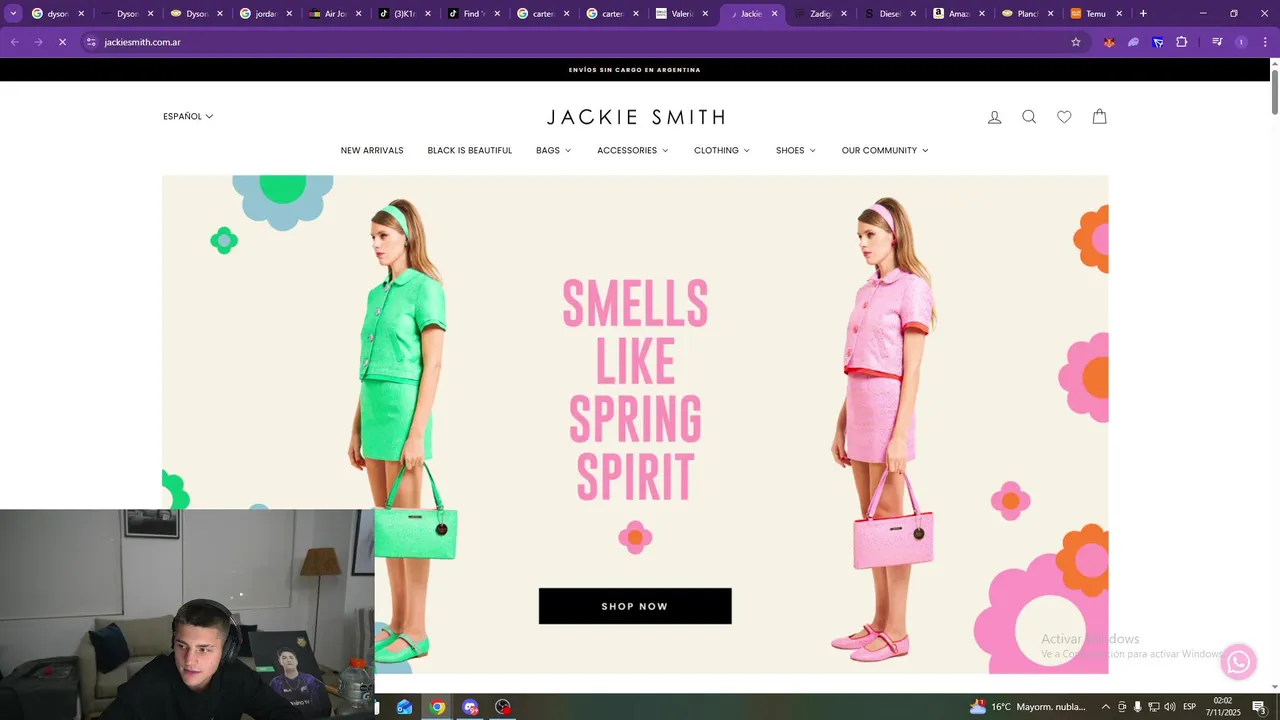Open the account login icon
This screenshot has height=720, width=1280.
pyautogui.click(x=994, y=117)
